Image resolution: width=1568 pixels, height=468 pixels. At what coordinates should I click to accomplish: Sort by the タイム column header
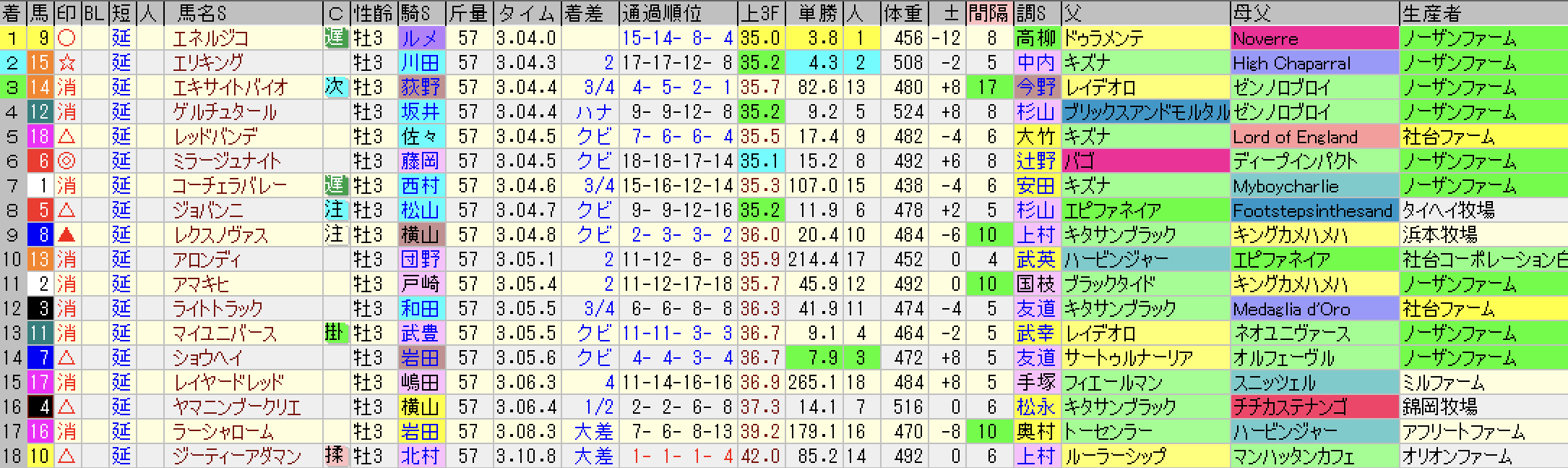(x=526, y=13)
